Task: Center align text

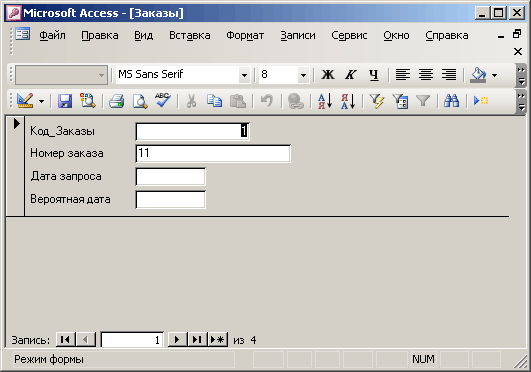Action: point(426,75)
